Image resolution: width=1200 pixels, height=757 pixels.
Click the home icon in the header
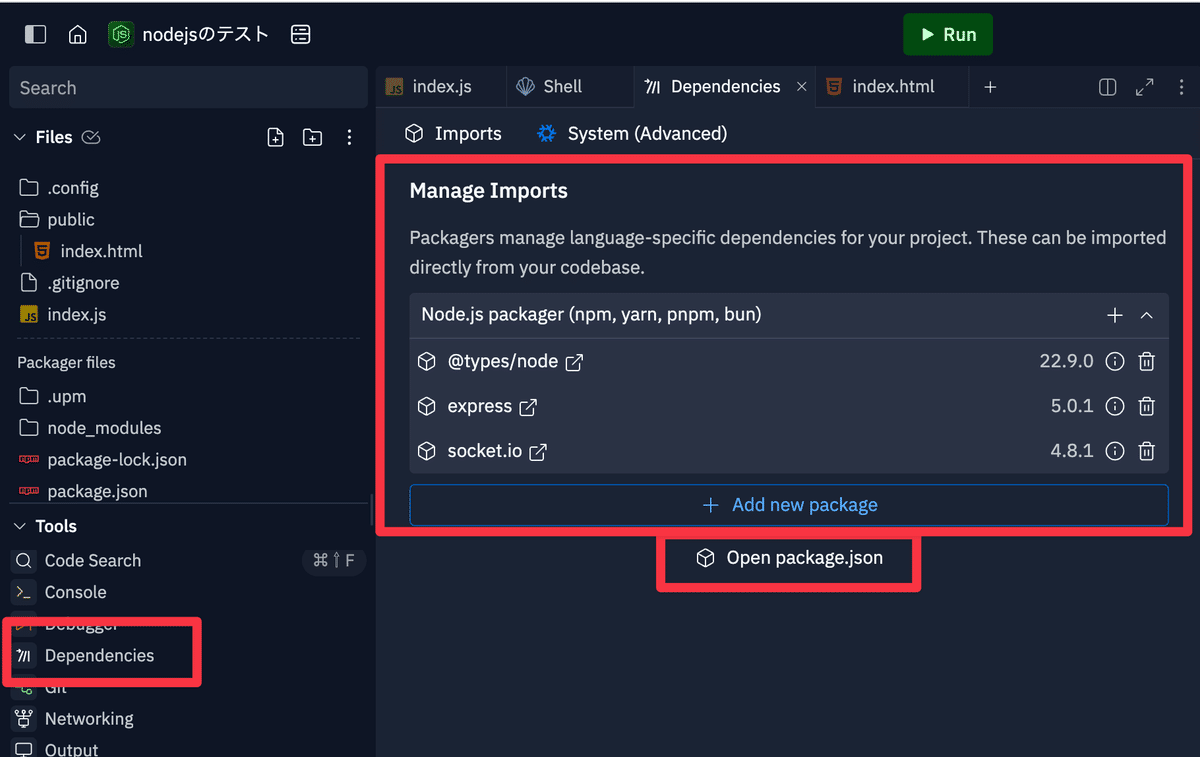click(x=78, y=33)
